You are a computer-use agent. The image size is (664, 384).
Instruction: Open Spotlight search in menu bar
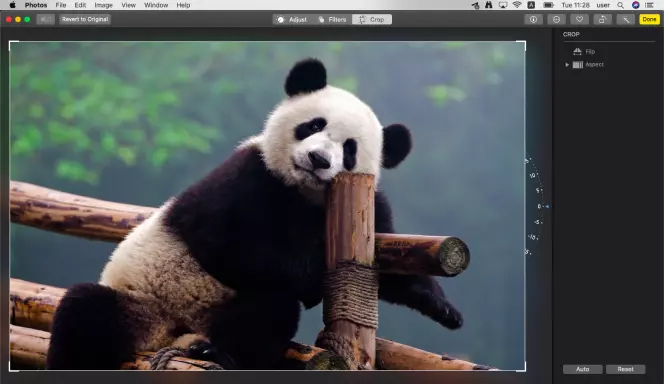(620, 5)
